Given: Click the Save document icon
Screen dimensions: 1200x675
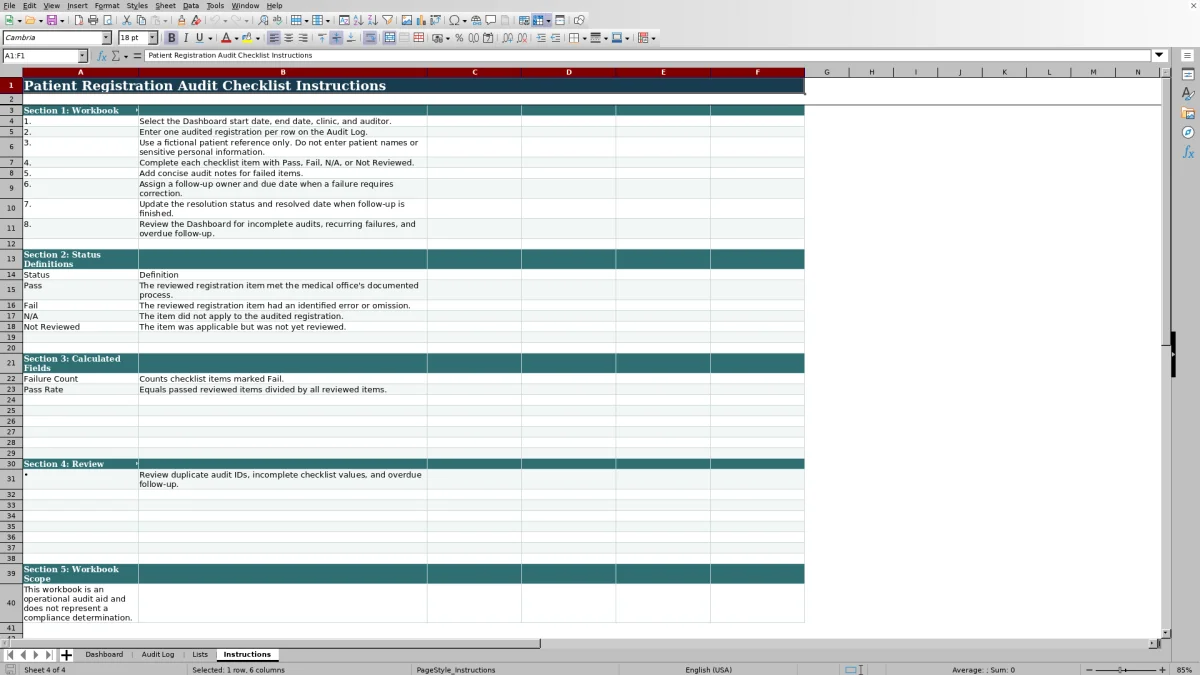Looking at the screenshot, I should click(51, 20).
